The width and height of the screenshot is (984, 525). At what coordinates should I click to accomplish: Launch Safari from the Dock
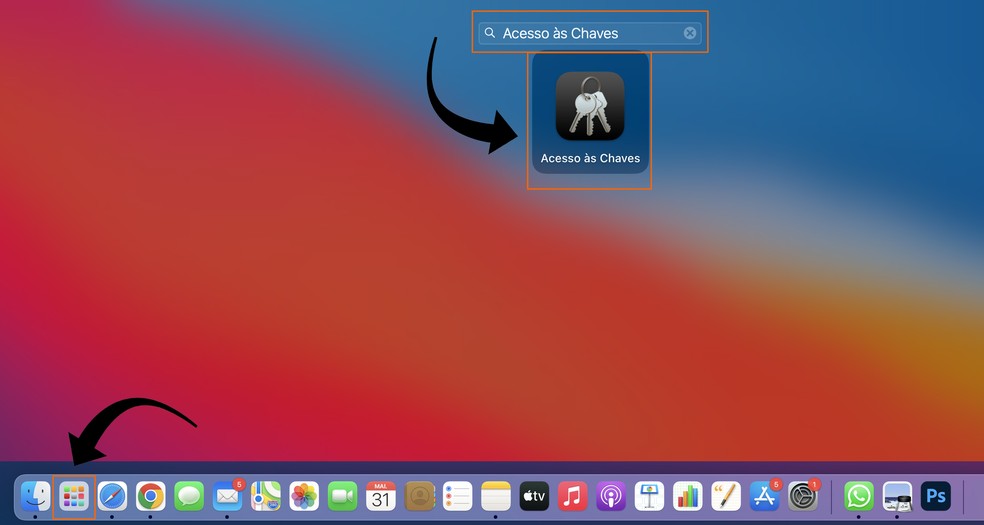click(112, 496)
